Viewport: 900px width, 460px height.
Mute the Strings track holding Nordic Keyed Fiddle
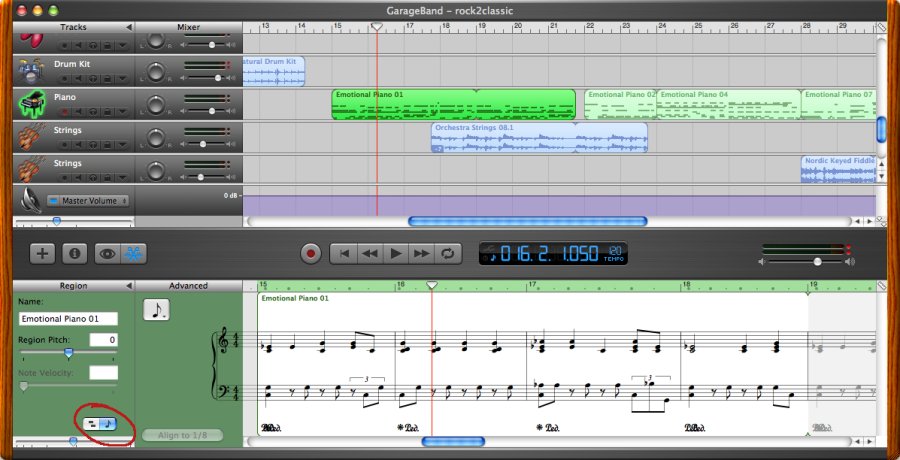[79, 177]
